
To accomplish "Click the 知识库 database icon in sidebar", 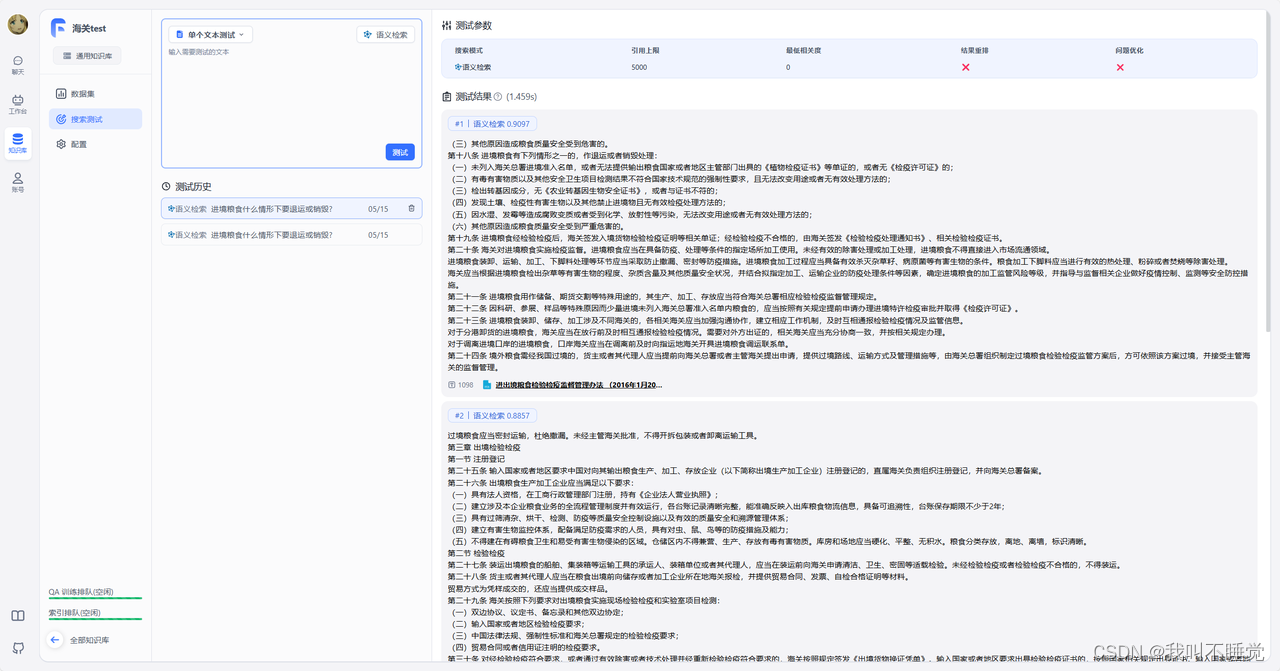I will click(18, 142).
